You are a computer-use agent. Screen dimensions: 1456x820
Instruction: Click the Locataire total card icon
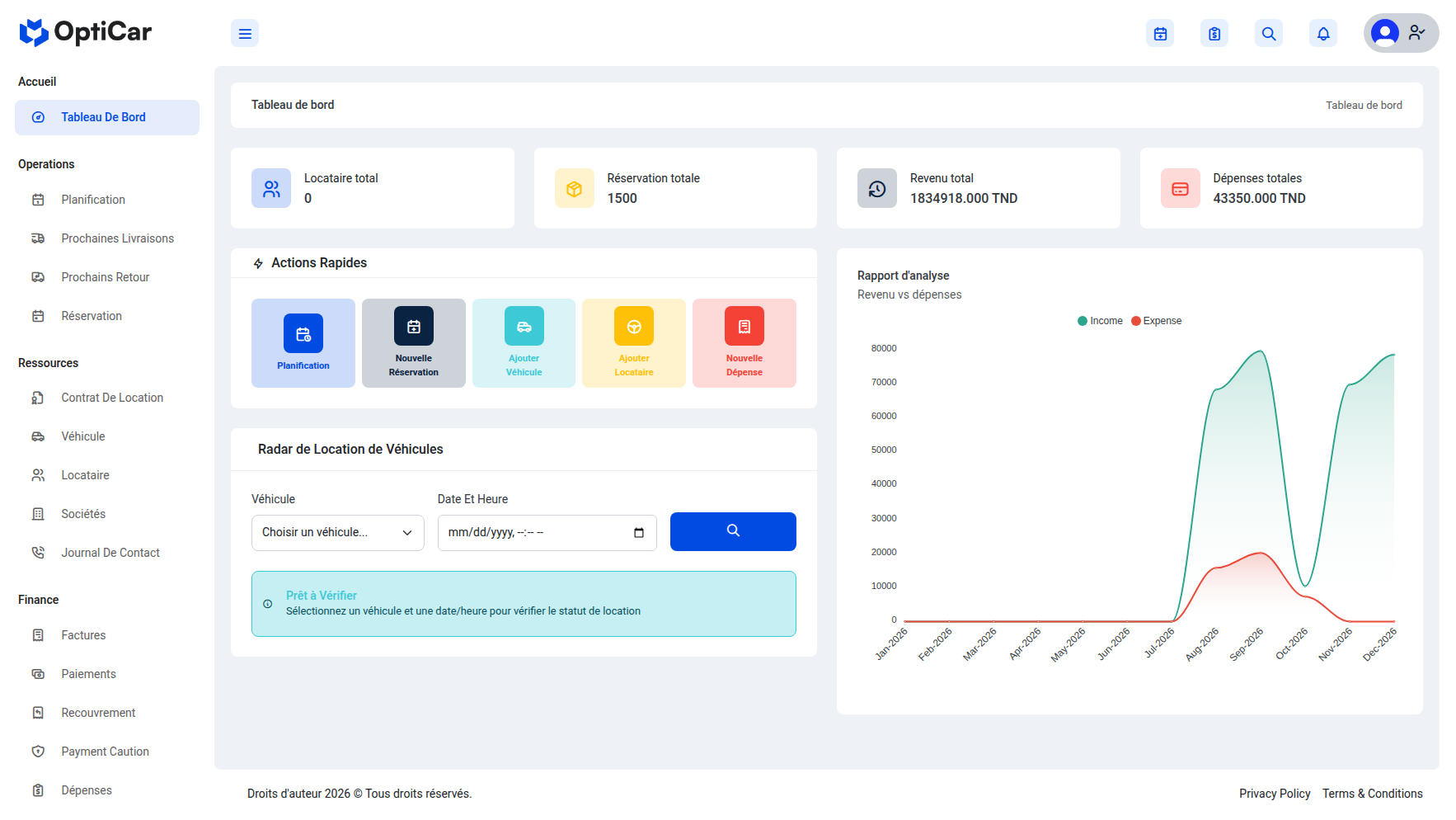click(x=271, y=188)
